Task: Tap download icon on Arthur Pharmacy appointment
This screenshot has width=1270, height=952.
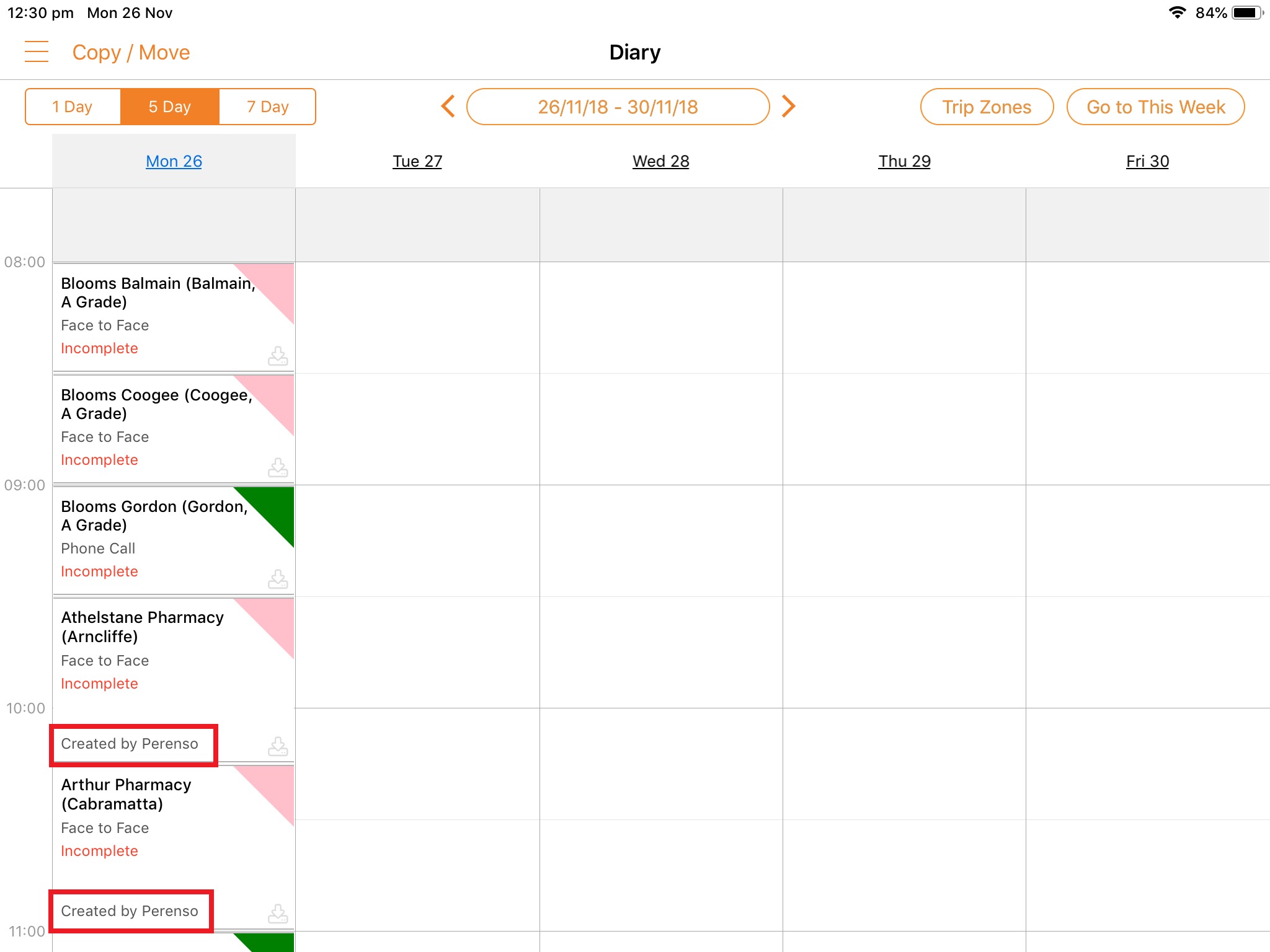Action: click(278, 914)
